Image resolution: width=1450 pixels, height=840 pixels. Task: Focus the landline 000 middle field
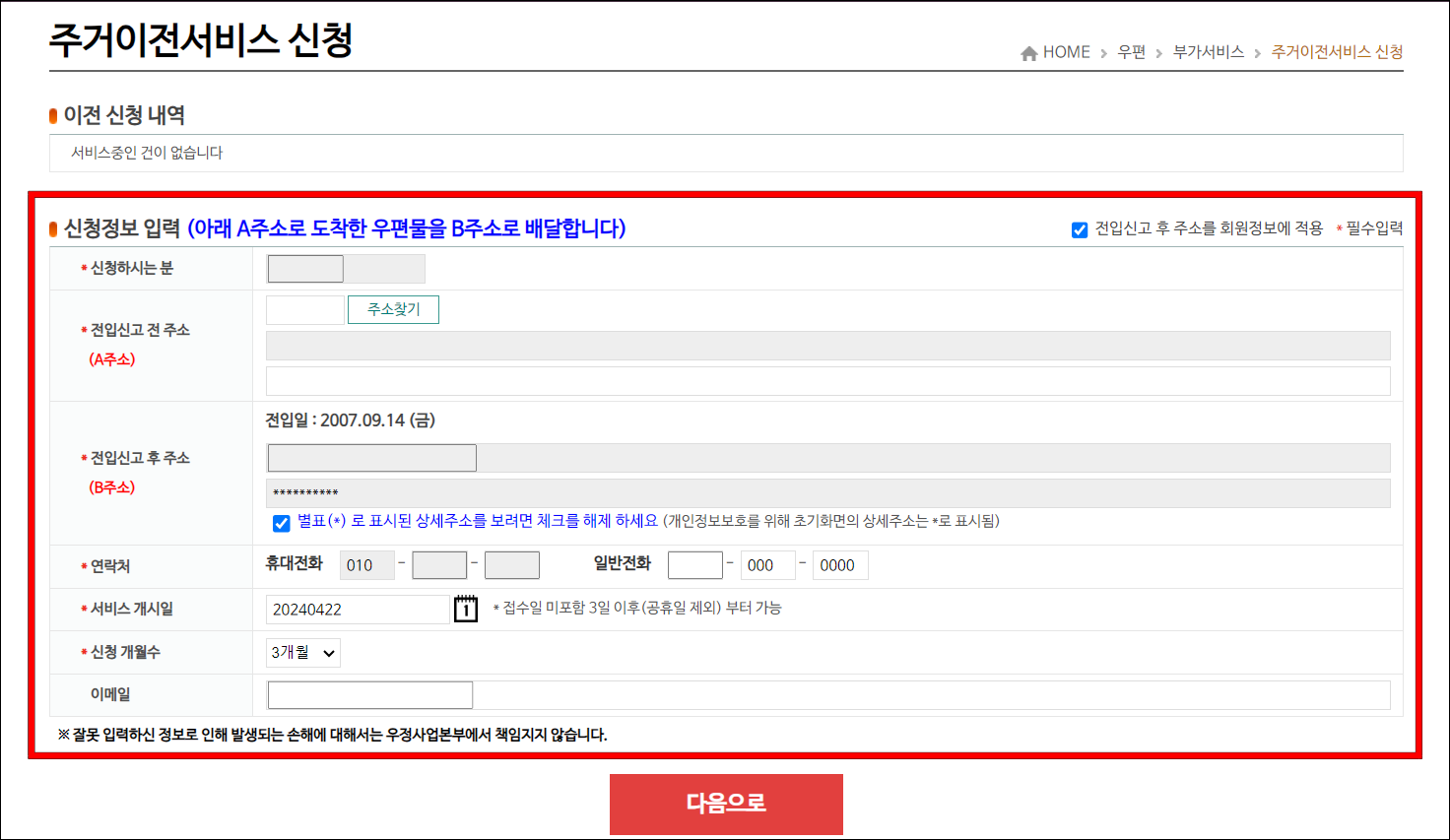click(x=768, y=565)
